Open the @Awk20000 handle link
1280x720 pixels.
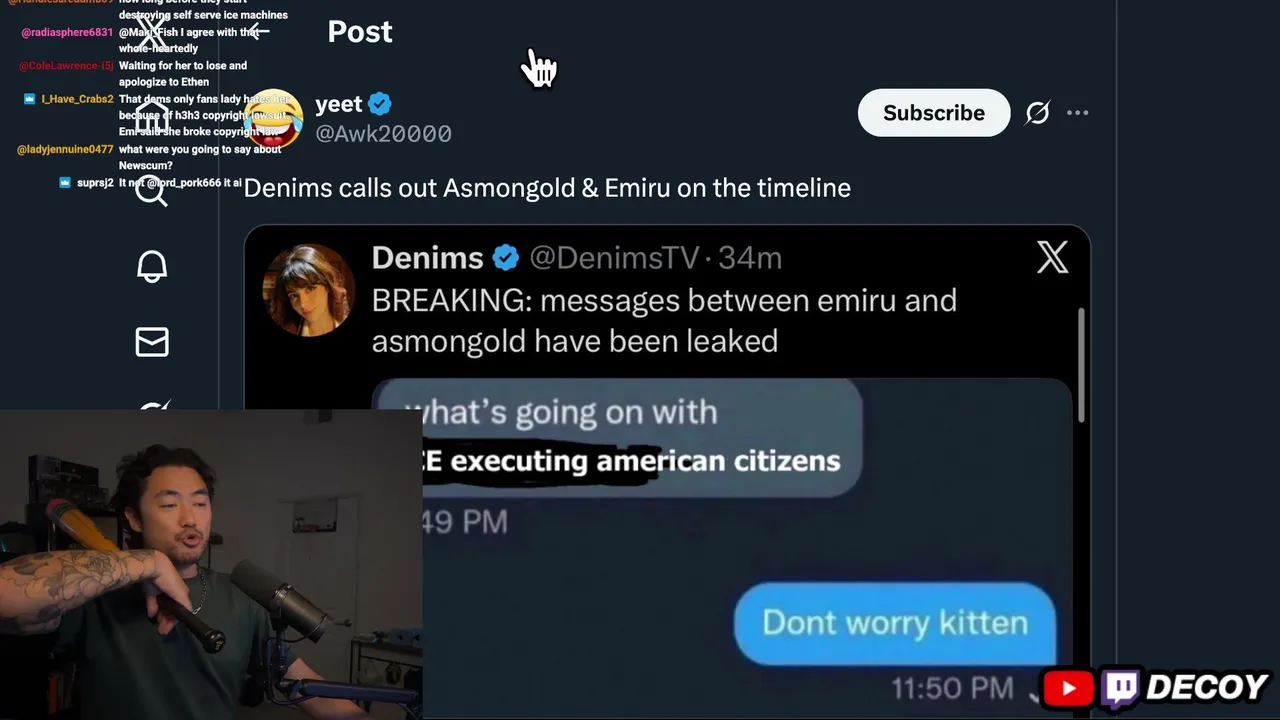pyautogui.click(x=383, y=134)
